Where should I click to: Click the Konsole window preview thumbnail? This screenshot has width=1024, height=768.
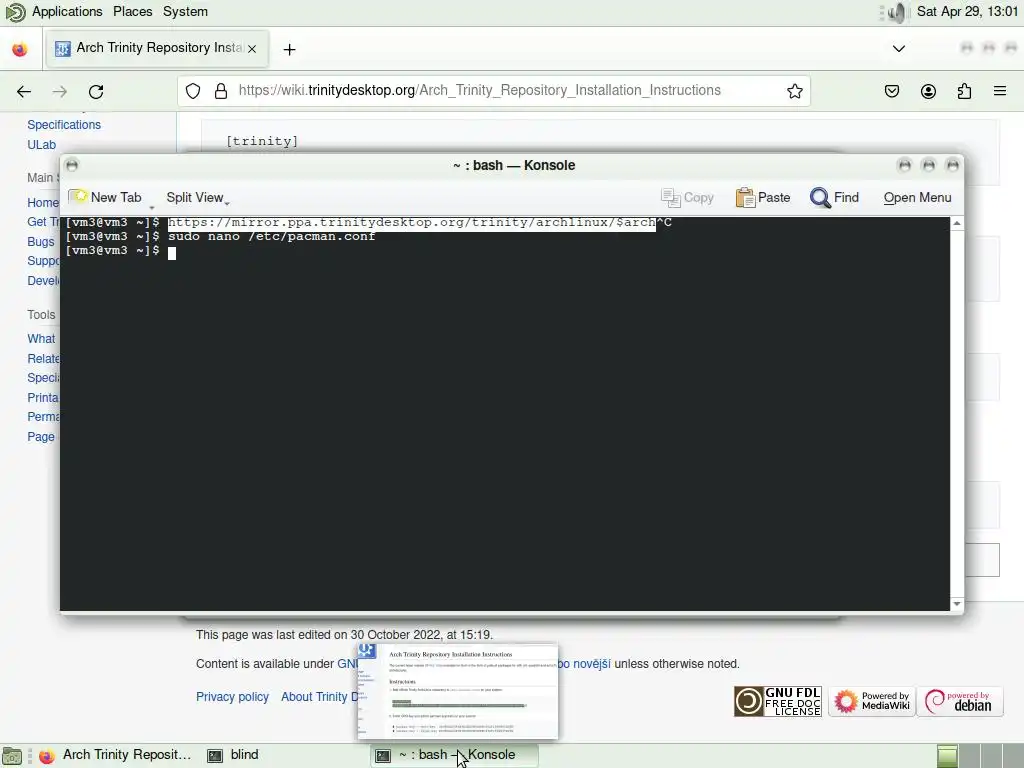point(458,692)
